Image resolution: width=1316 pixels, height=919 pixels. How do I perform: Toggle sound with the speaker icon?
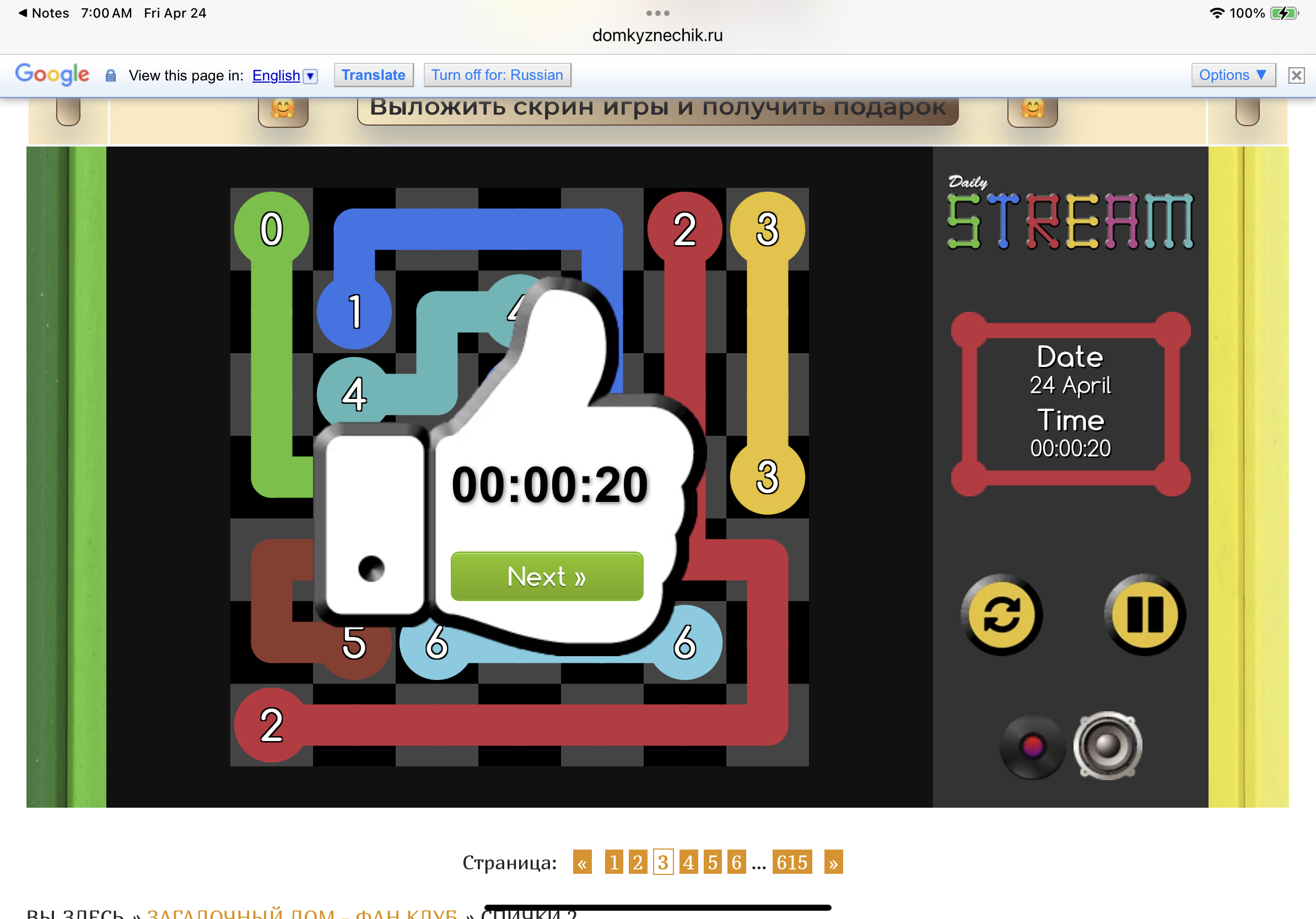pos(1107,745)
